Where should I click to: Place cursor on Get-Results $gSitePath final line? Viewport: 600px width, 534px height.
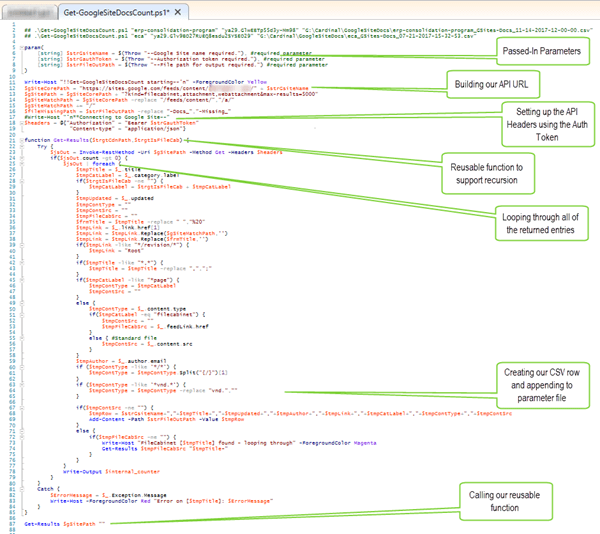coord(60,522)
